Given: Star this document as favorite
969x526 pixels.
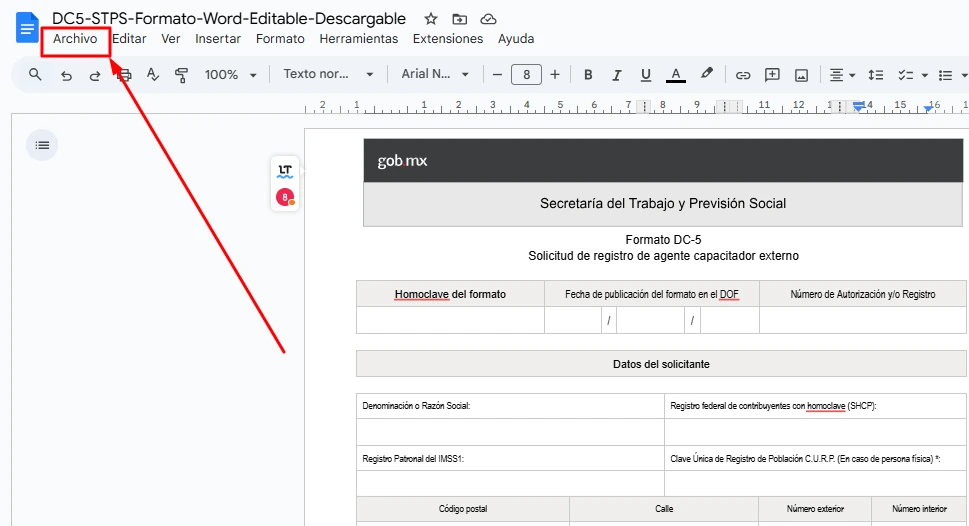Looking at the screenshot, I should [431, 19].
